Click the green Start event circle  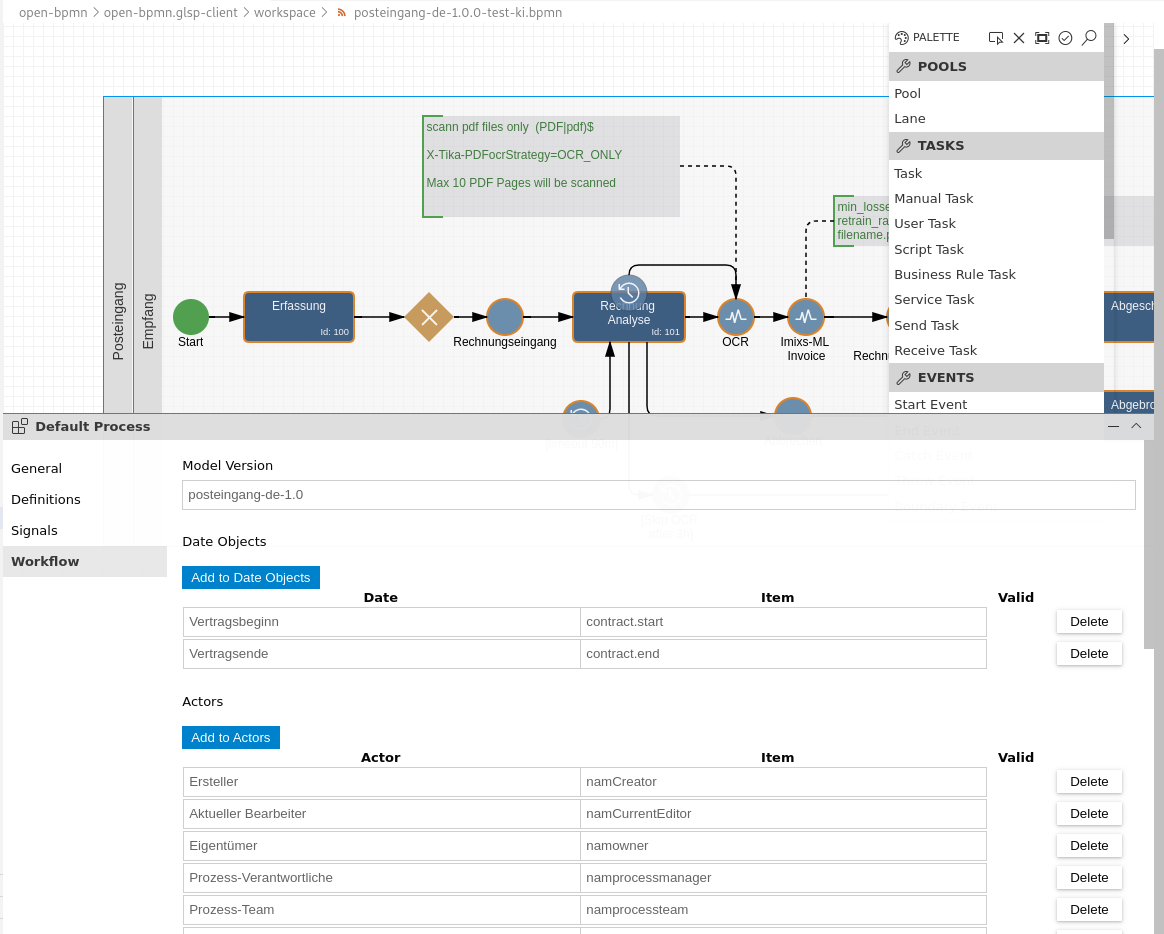coord(190,317)
